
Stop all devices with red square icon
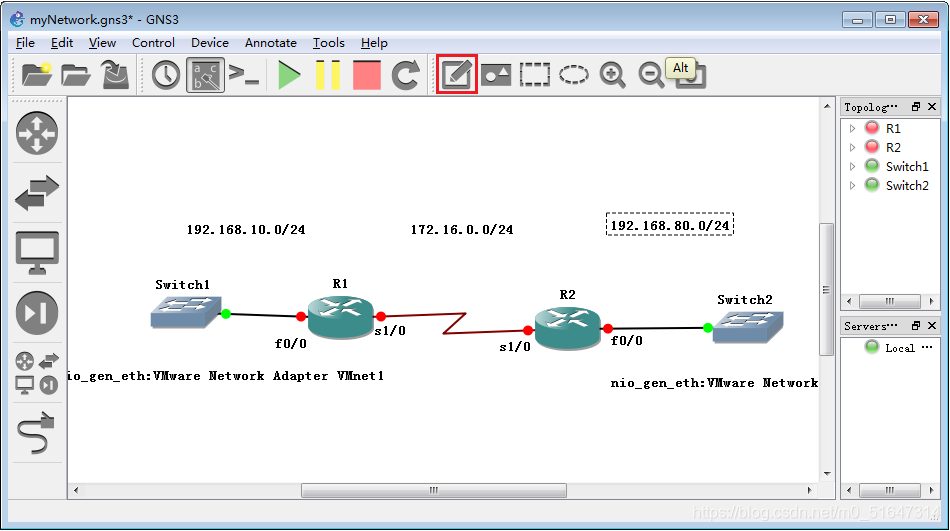click(x=367, y=75)
